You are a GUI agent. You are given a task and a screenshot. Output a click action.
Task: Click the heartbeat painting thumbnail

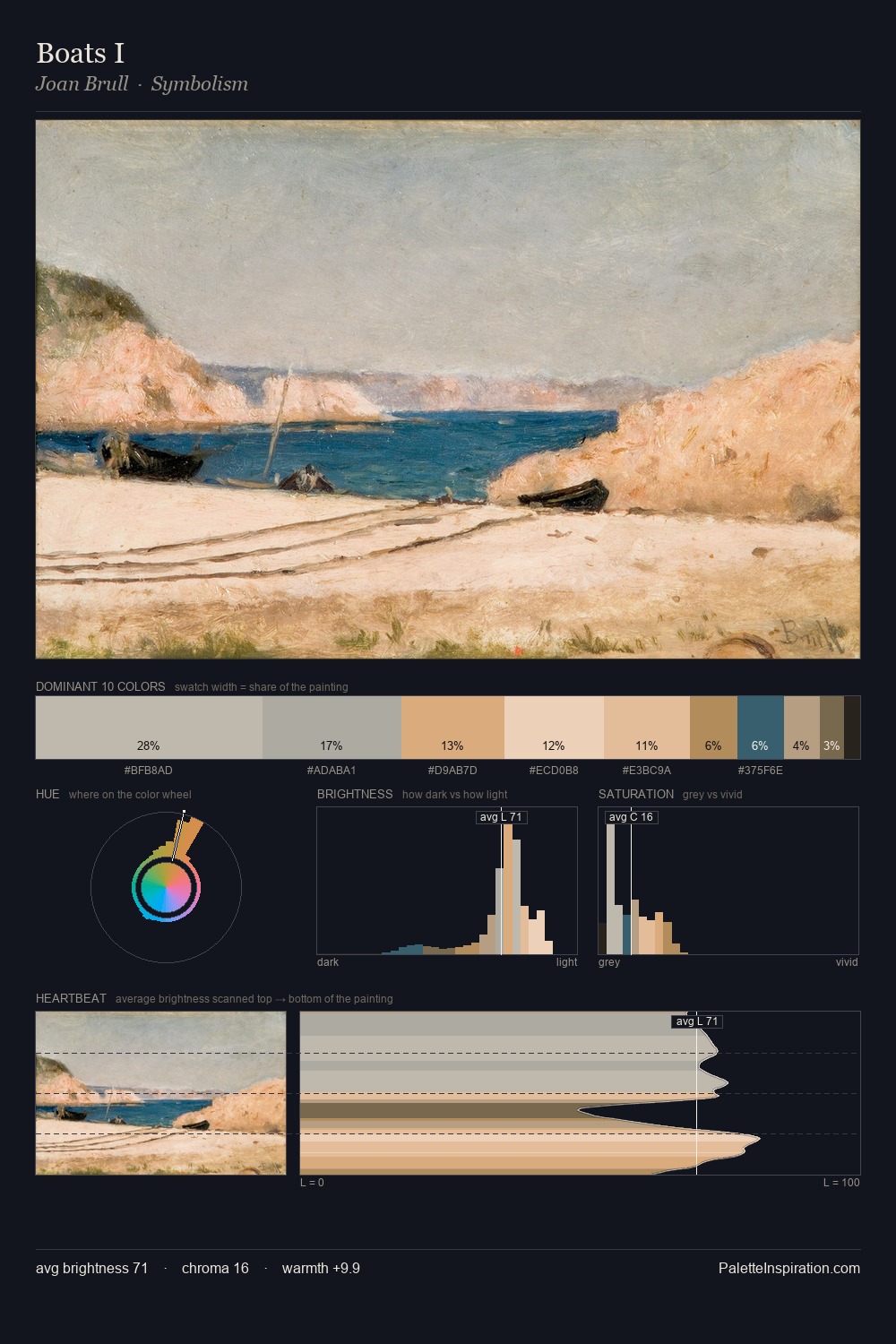click(x=161, y=1093)
